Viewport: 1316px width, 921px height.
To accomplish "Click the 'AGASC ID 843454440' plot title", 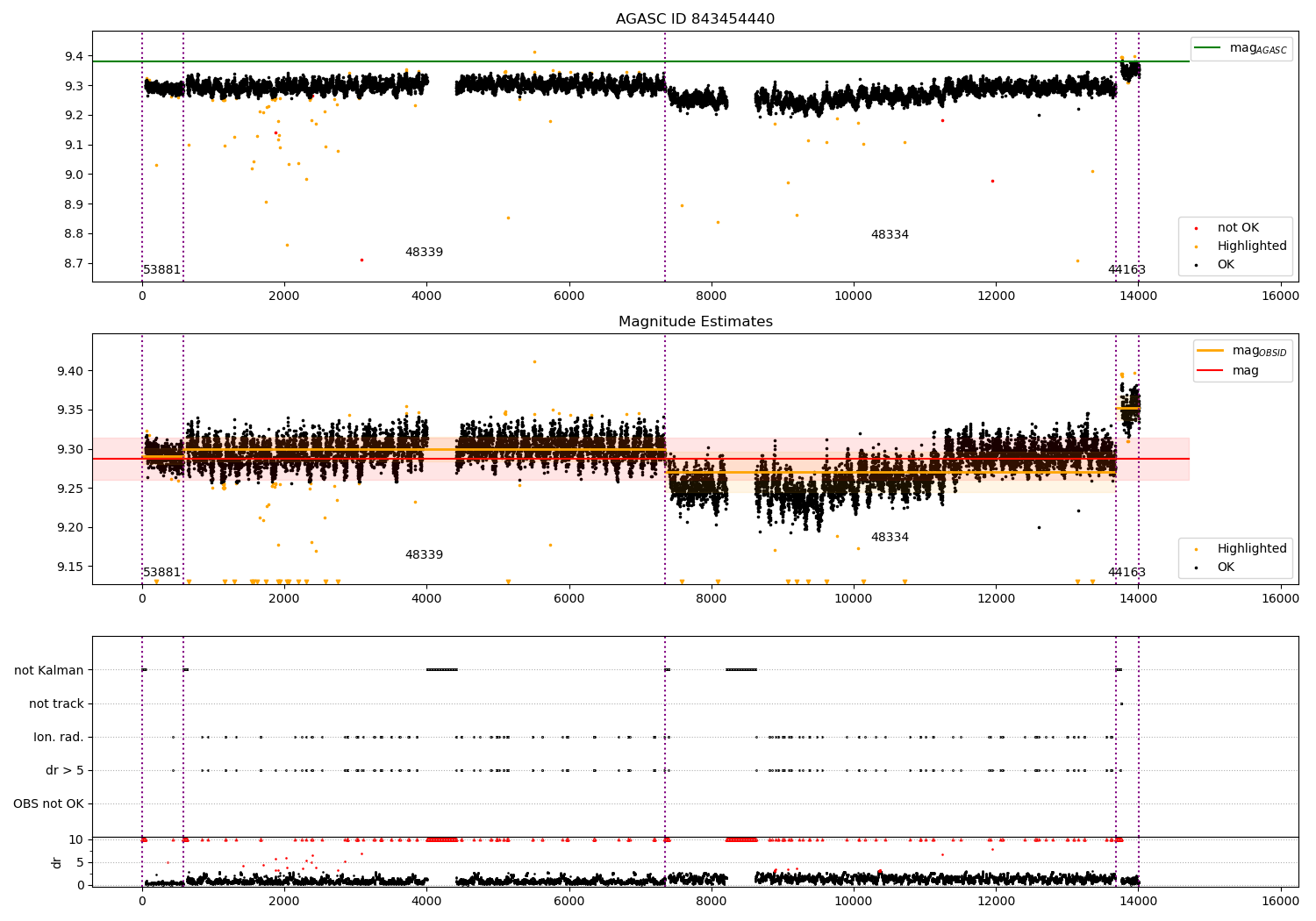I will coord(695,19).
